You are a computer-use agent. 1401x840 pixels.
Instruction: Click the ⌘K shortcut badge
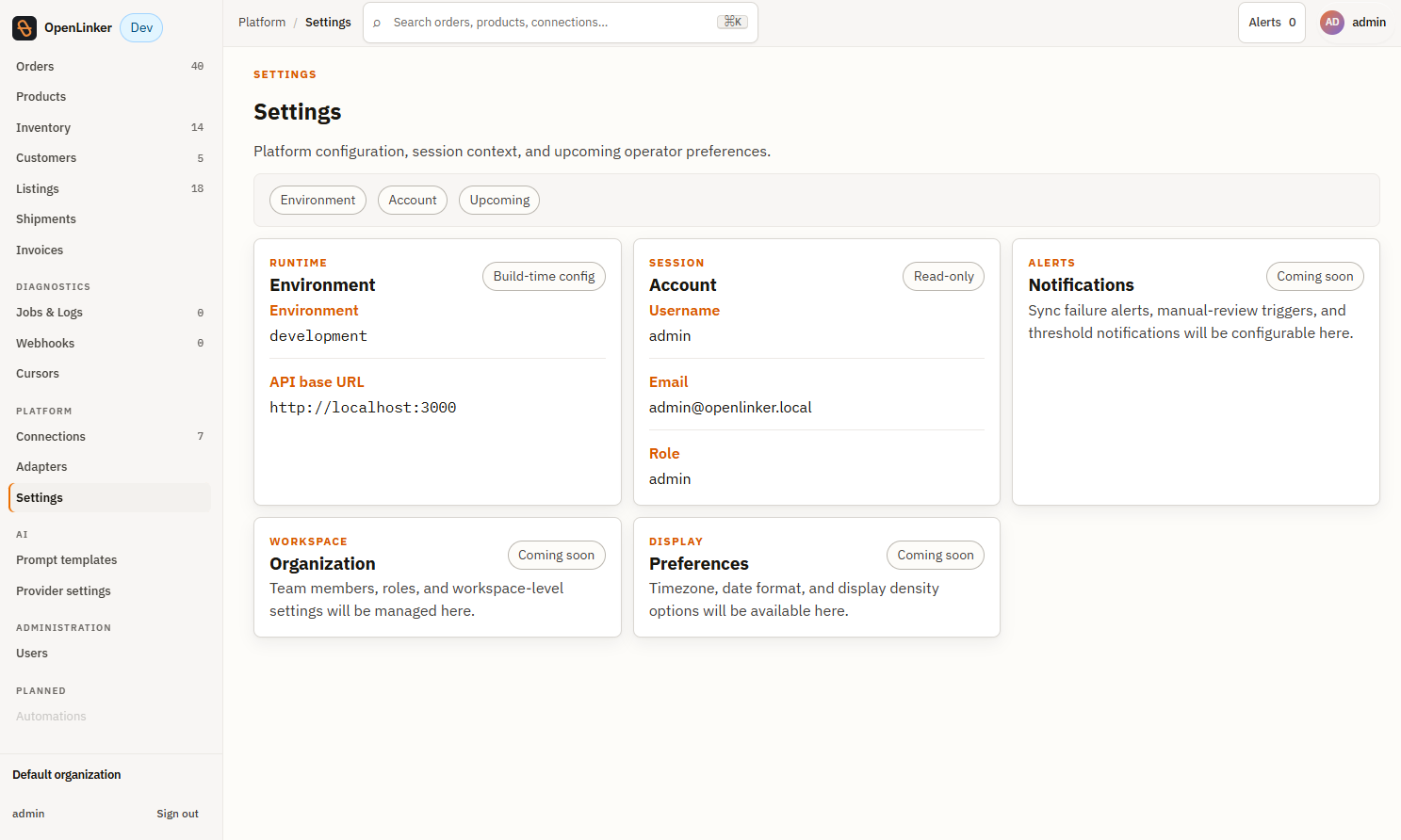(x=732, y=22)
